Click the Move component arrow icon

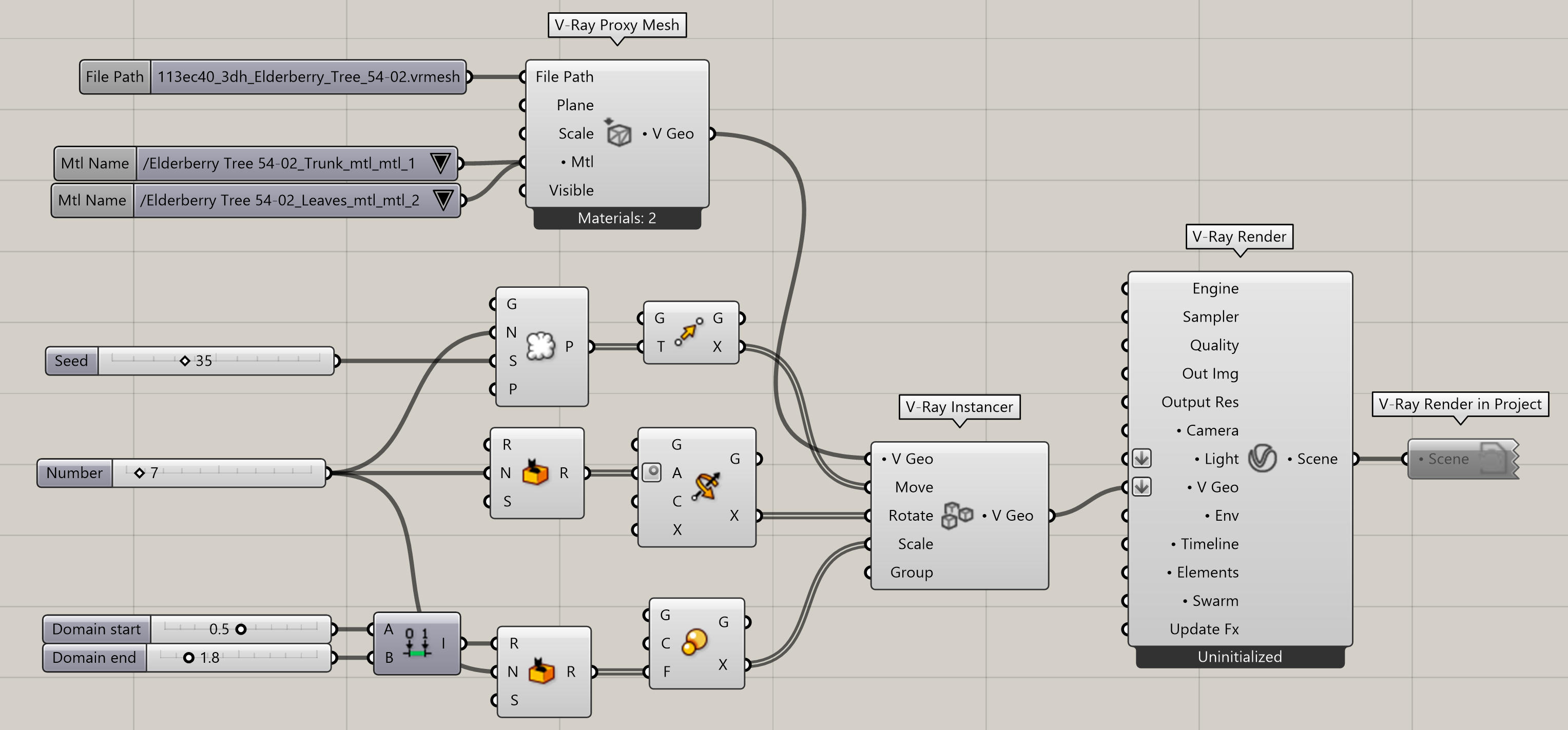(688, 331)
